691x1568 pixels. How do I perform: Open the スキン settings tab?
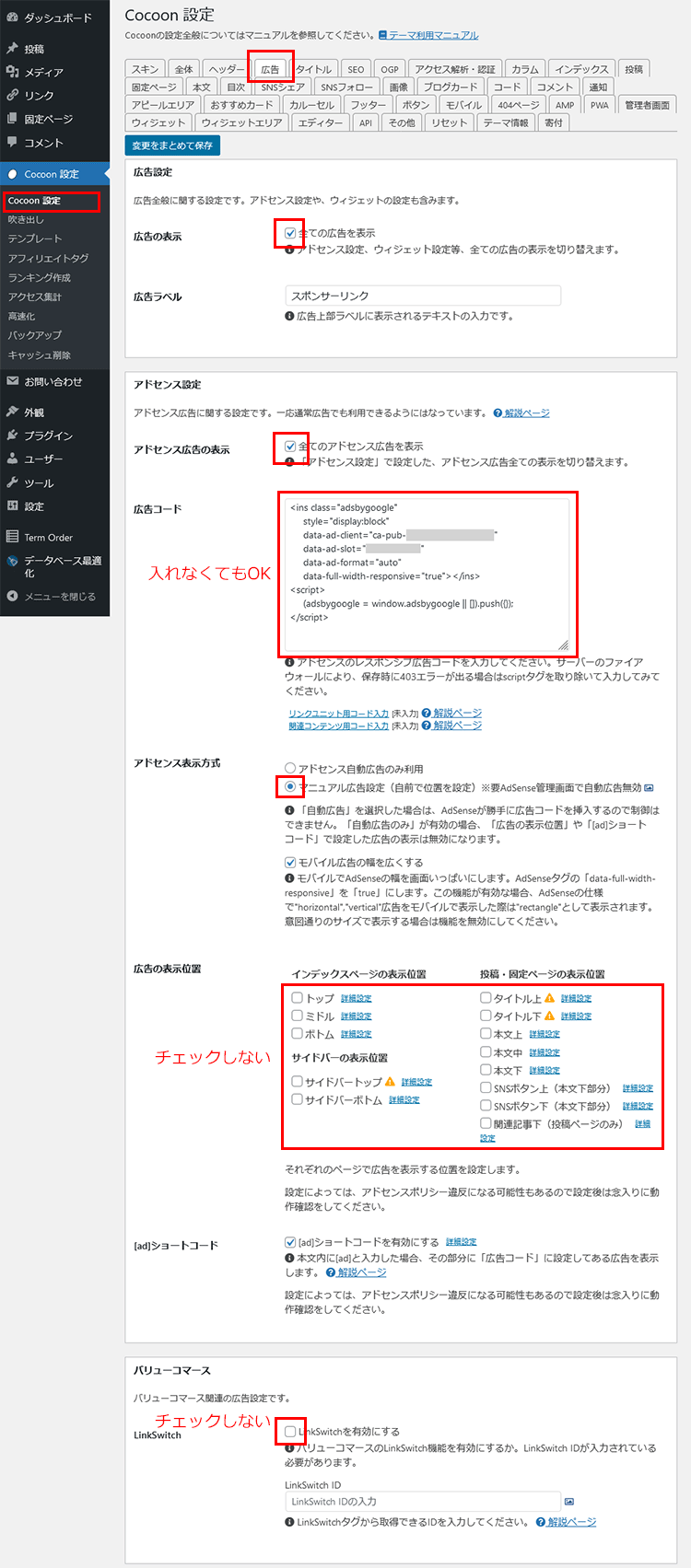coord(145,69)
